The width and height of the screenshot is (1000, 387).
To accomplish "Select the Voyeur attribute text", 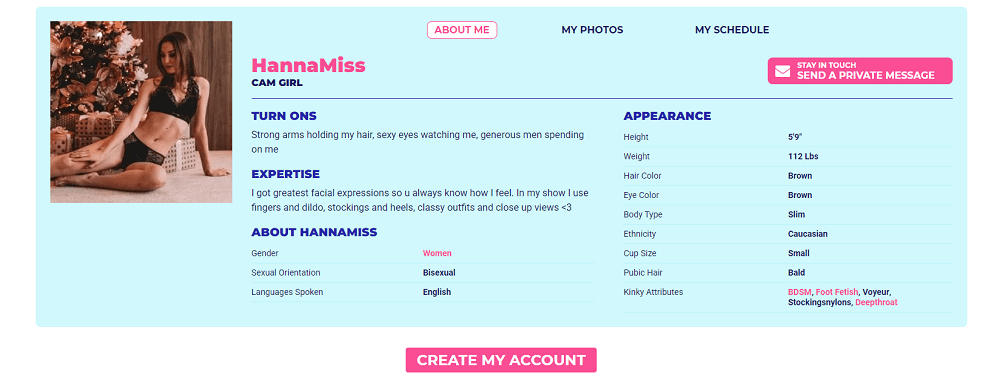I will (876, 292).
